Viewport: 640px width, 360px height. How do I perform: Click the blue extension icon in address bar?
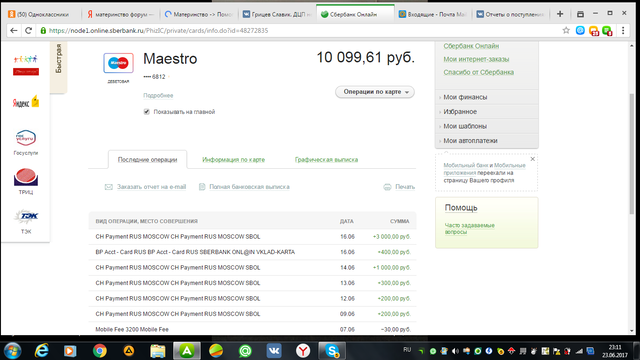tap(580, 30)
